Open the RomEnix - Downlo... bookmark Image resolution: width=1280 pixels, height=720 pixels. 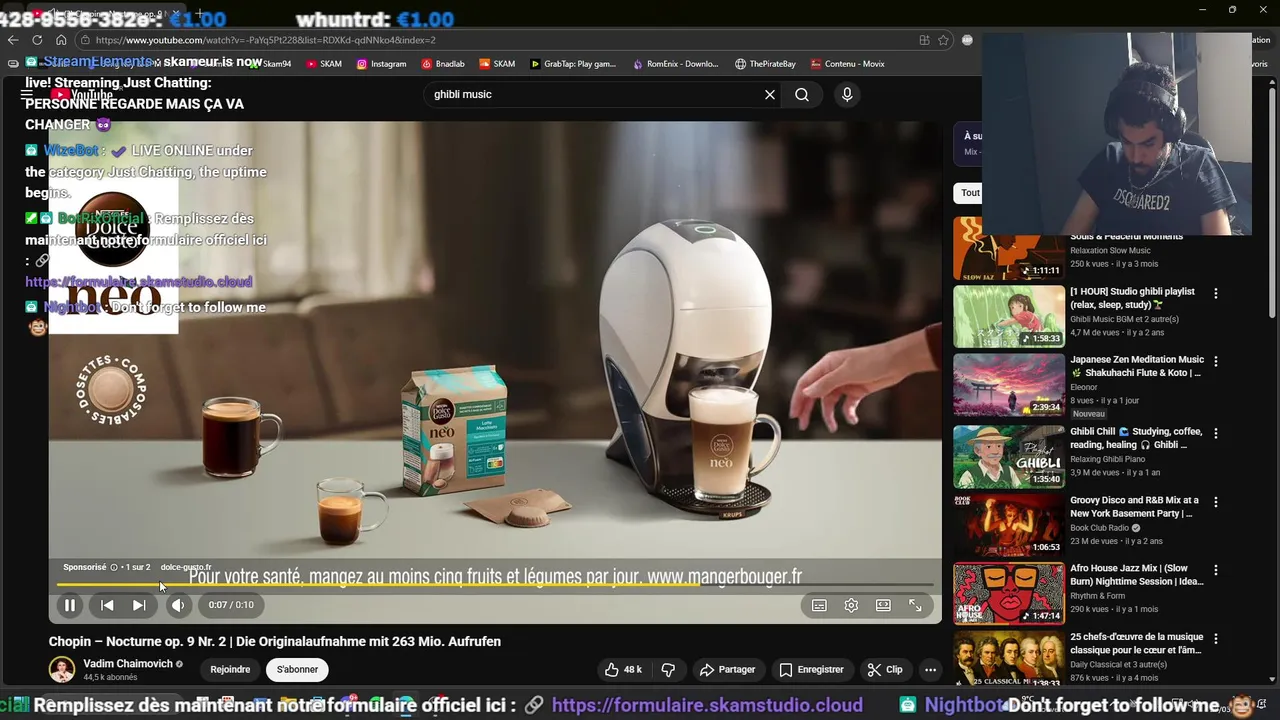pos(675,64)
